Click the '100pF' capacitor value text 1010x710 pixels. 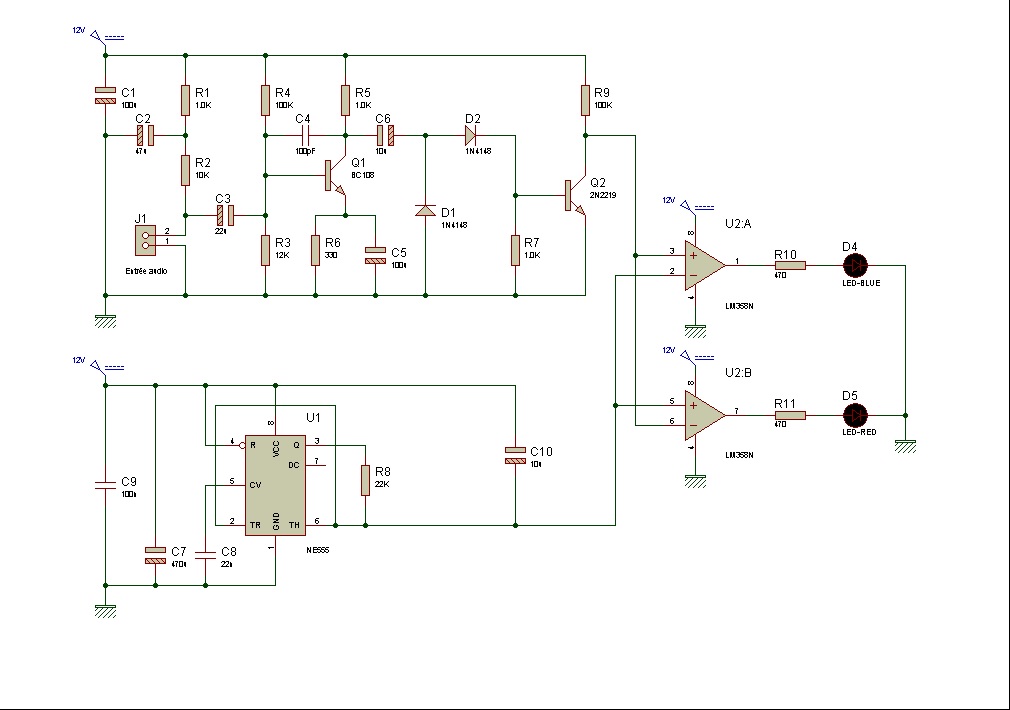click(x=305, y=151)
